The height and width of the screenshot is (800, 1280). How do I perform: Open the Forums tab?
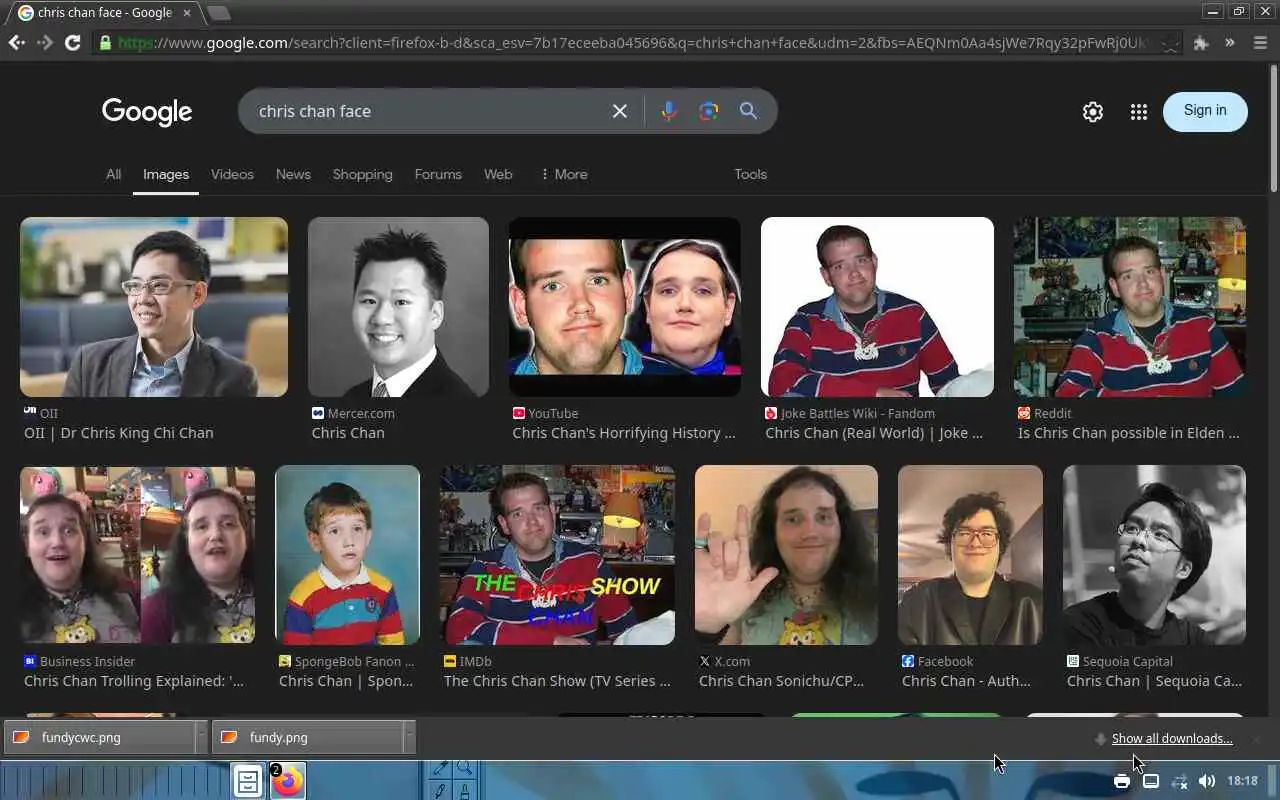tap(438, 174)
